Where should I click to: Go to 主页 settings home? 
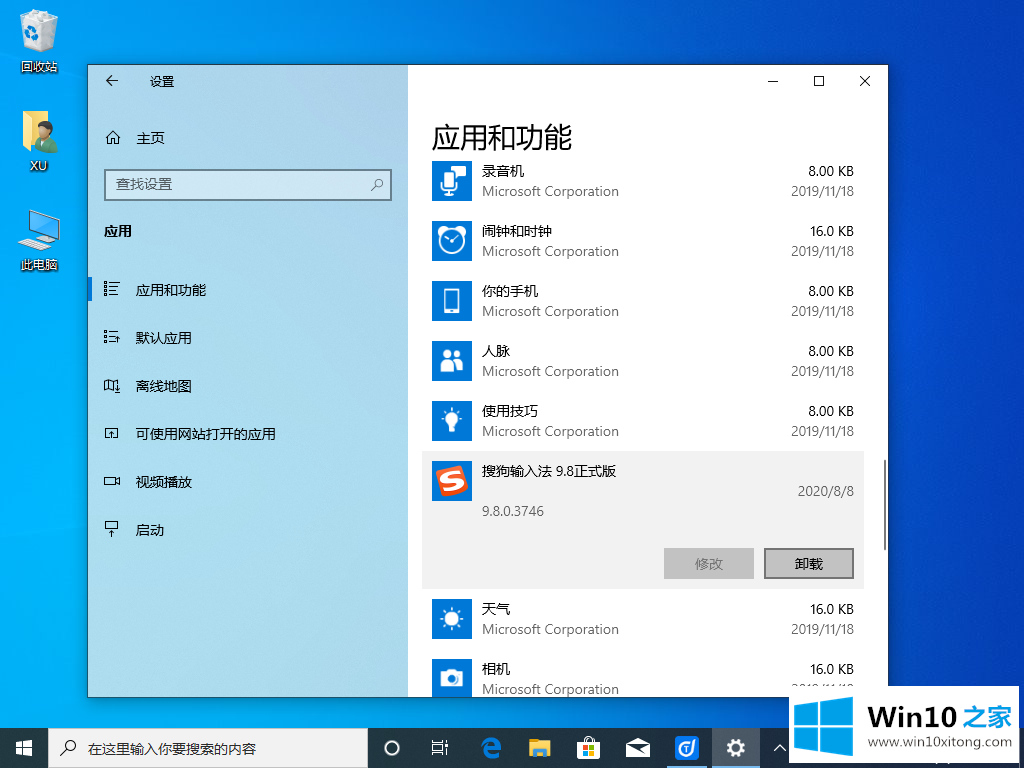point(150,138)
